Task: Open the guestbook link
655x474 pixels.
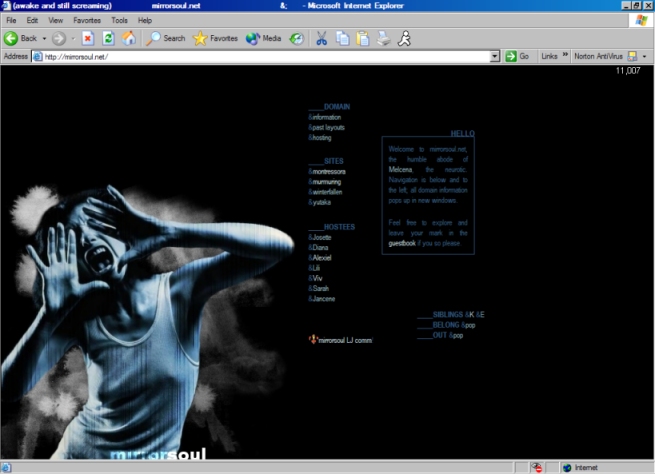Action: click(401, 243)
